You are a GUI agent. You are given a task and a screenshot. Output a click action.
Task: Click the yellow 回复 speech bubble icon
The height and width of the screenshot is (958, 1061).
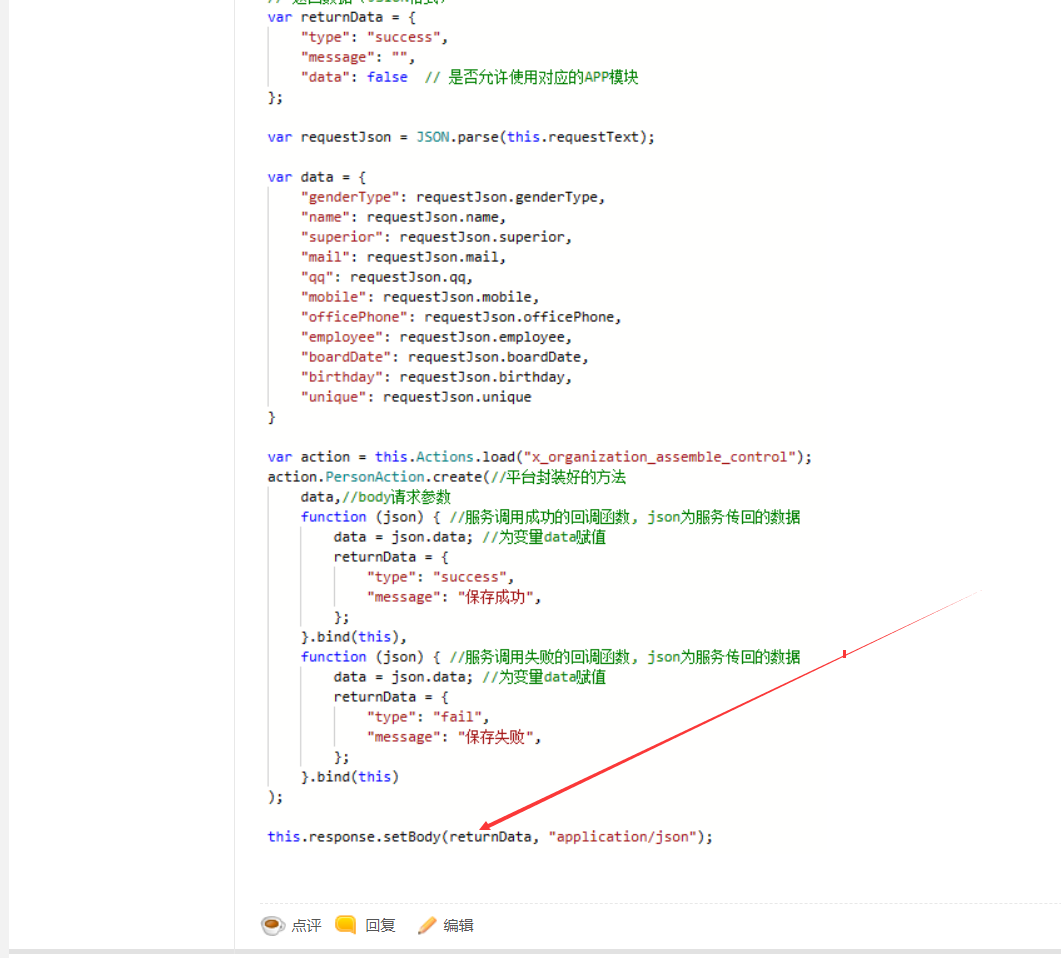(346, 925)
